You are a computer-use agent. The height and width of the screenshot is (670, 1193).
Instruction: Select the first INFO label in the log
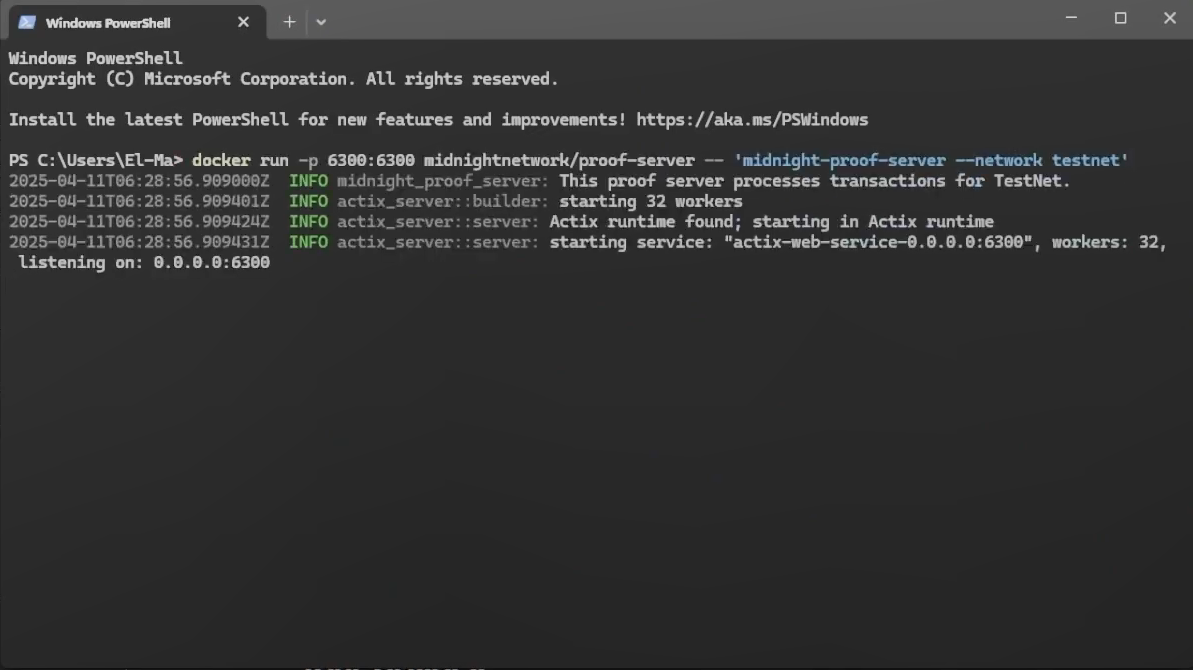309,180
